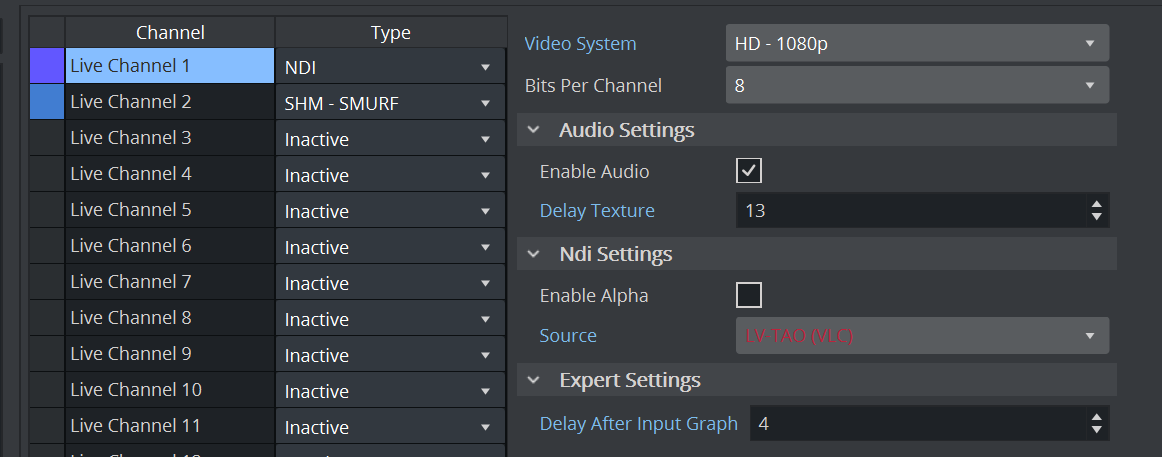Open the NDI Source dropdown
The image size is (1162, 457).
(x=916, y=336)
